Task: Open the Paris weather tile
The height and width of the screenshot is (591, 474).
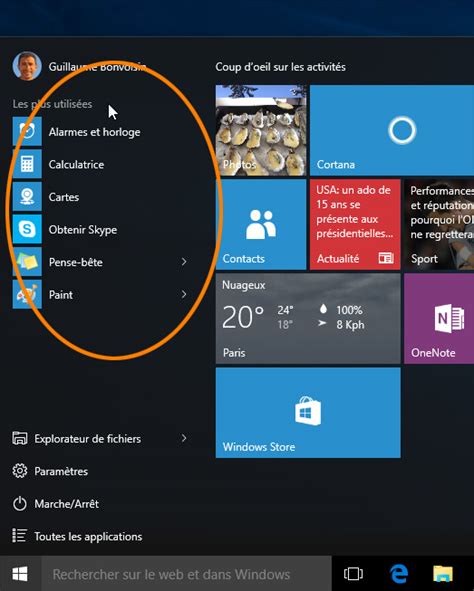Action: point(308,318)
